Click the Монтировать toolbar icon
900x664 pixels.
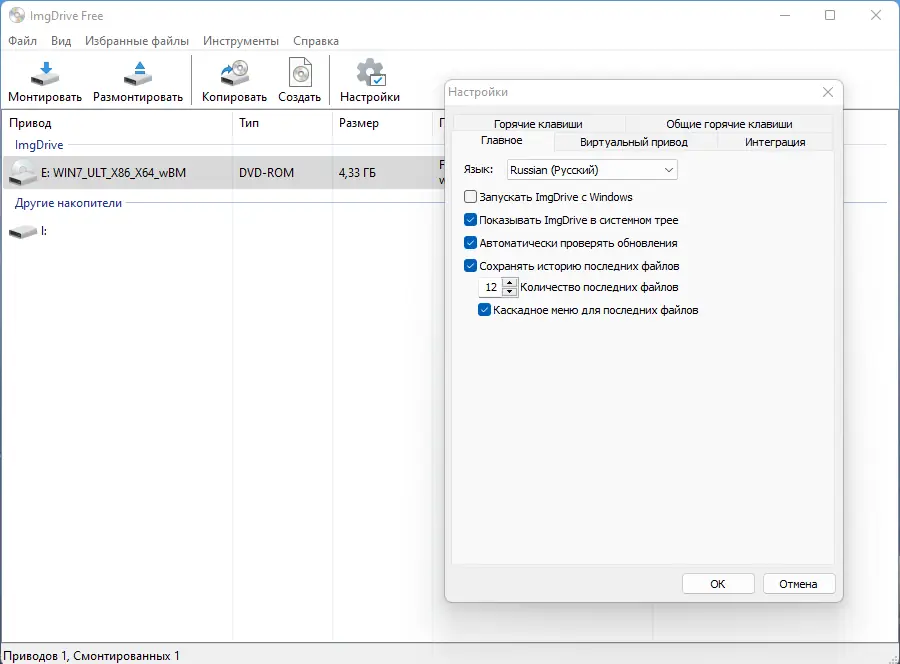coord(45,74)
